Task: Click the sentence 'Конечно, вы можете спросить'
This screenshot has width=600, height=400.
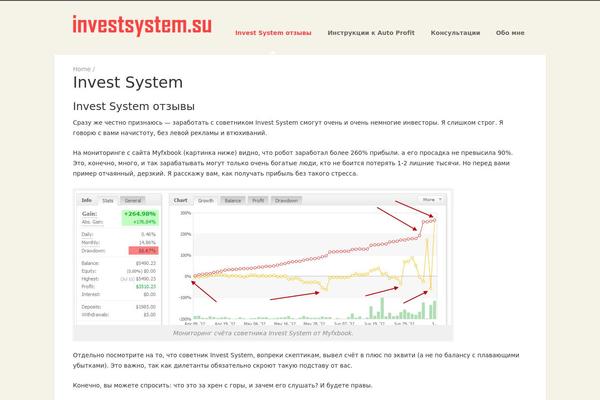Action: pyautogui.click(x=222, y=385)
